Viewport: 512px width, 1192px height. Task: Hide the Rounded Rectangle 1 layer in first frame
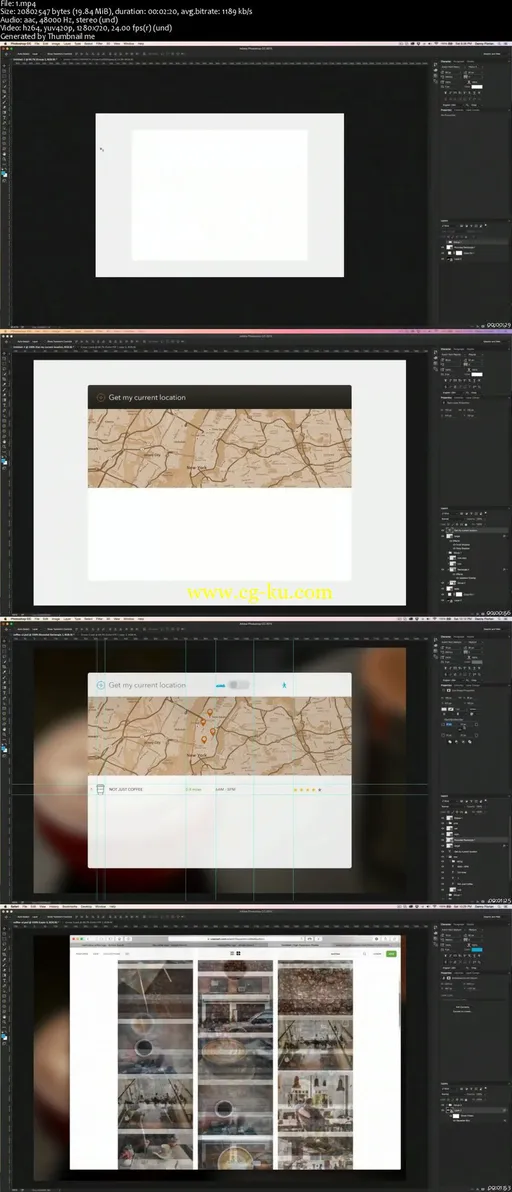(x=441, y=247)
